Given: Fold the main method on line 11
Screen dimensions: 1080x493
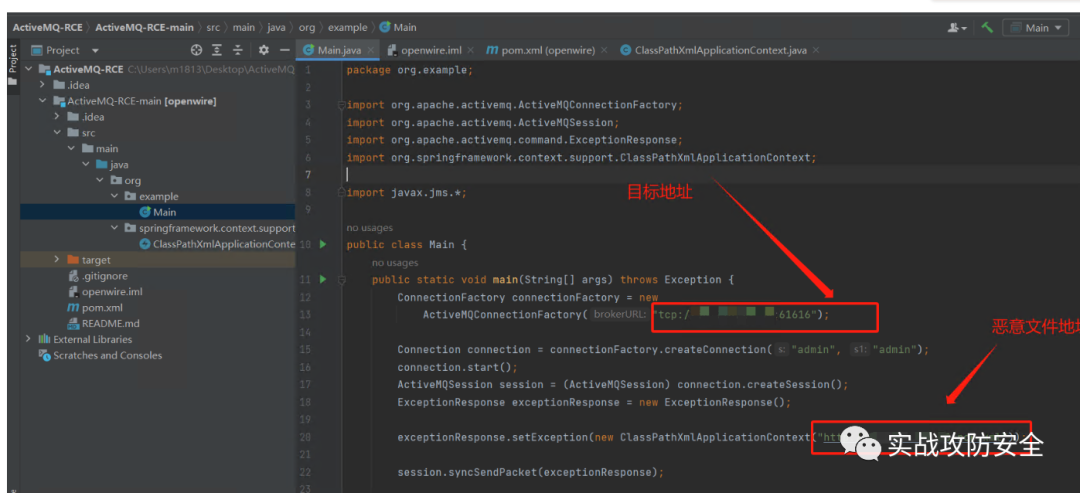Looking at the screenshot, I should click(x=340, y=280).
